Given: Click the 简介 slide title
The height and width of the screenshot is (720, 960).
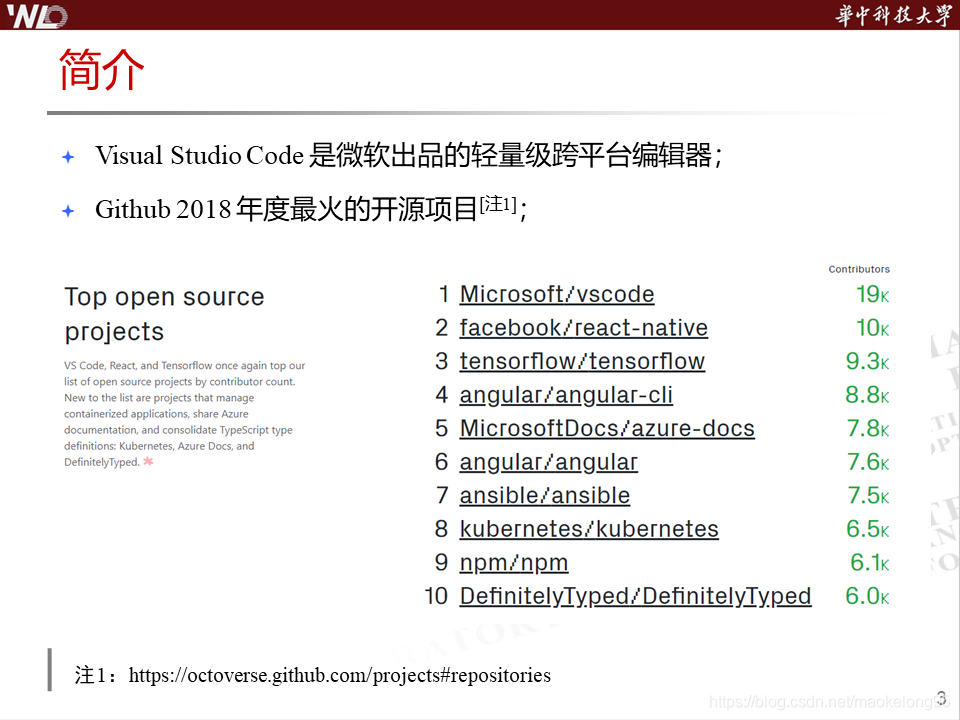Looking at the screenshot, I should tap(101, 70).
